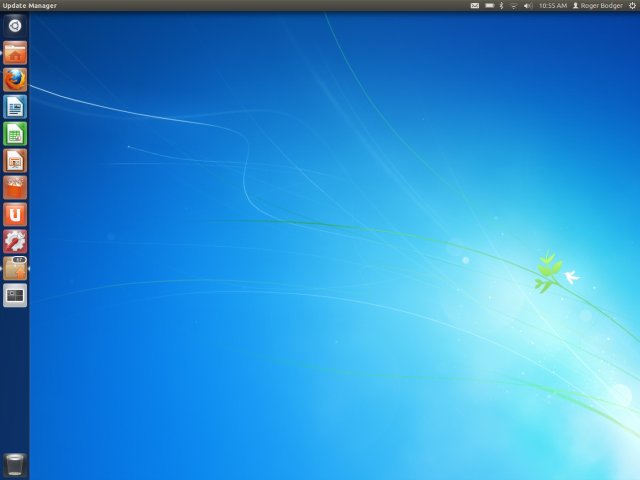Viewport: 640px width, 480px height.
Task: Open LibreOffice Calc spreadsheet
Action: click(x=15, y=134)
